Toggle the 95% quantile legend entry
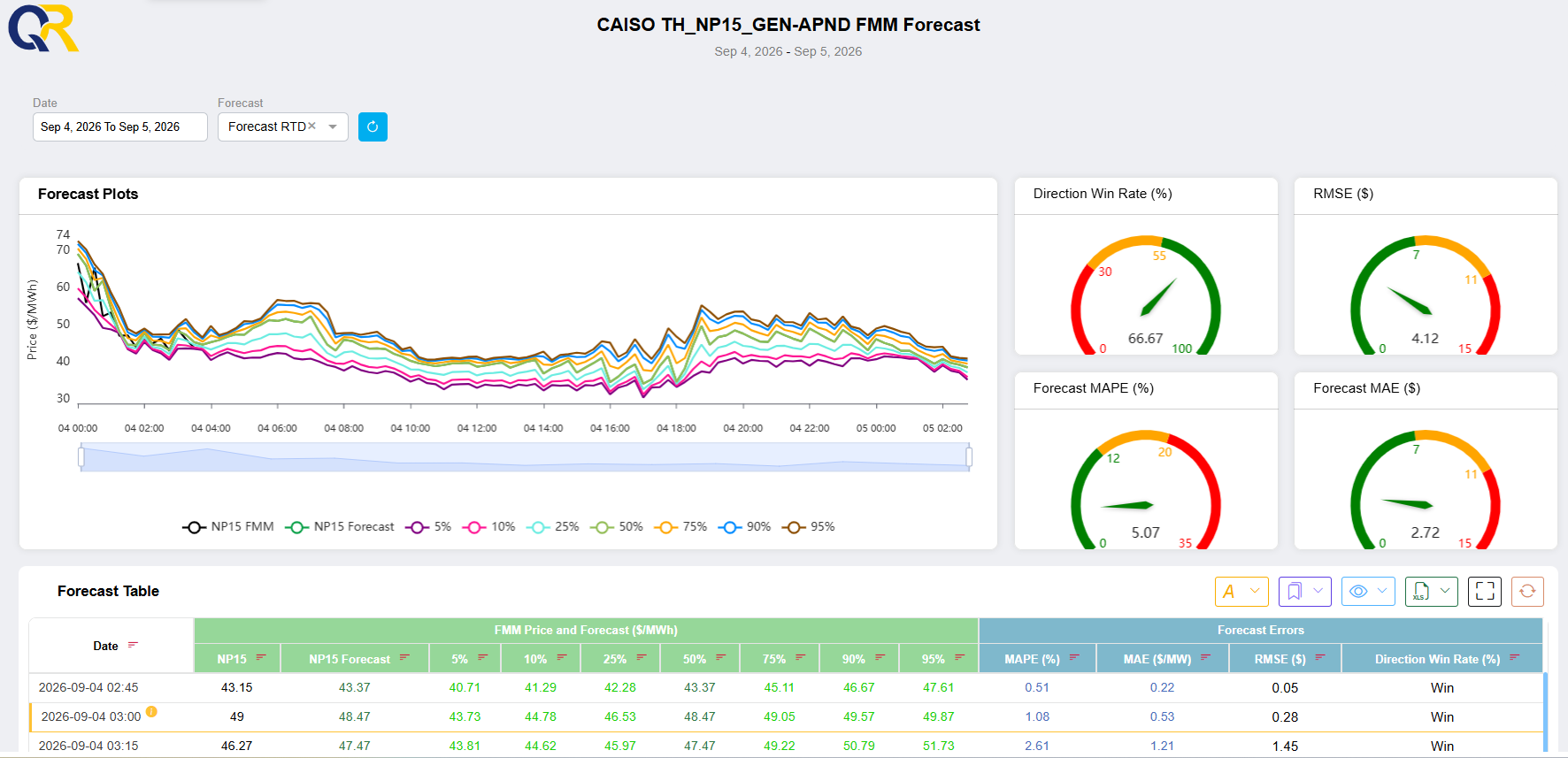The height and width of the screenshot is (758, 1568). click(x=809, y=527)
